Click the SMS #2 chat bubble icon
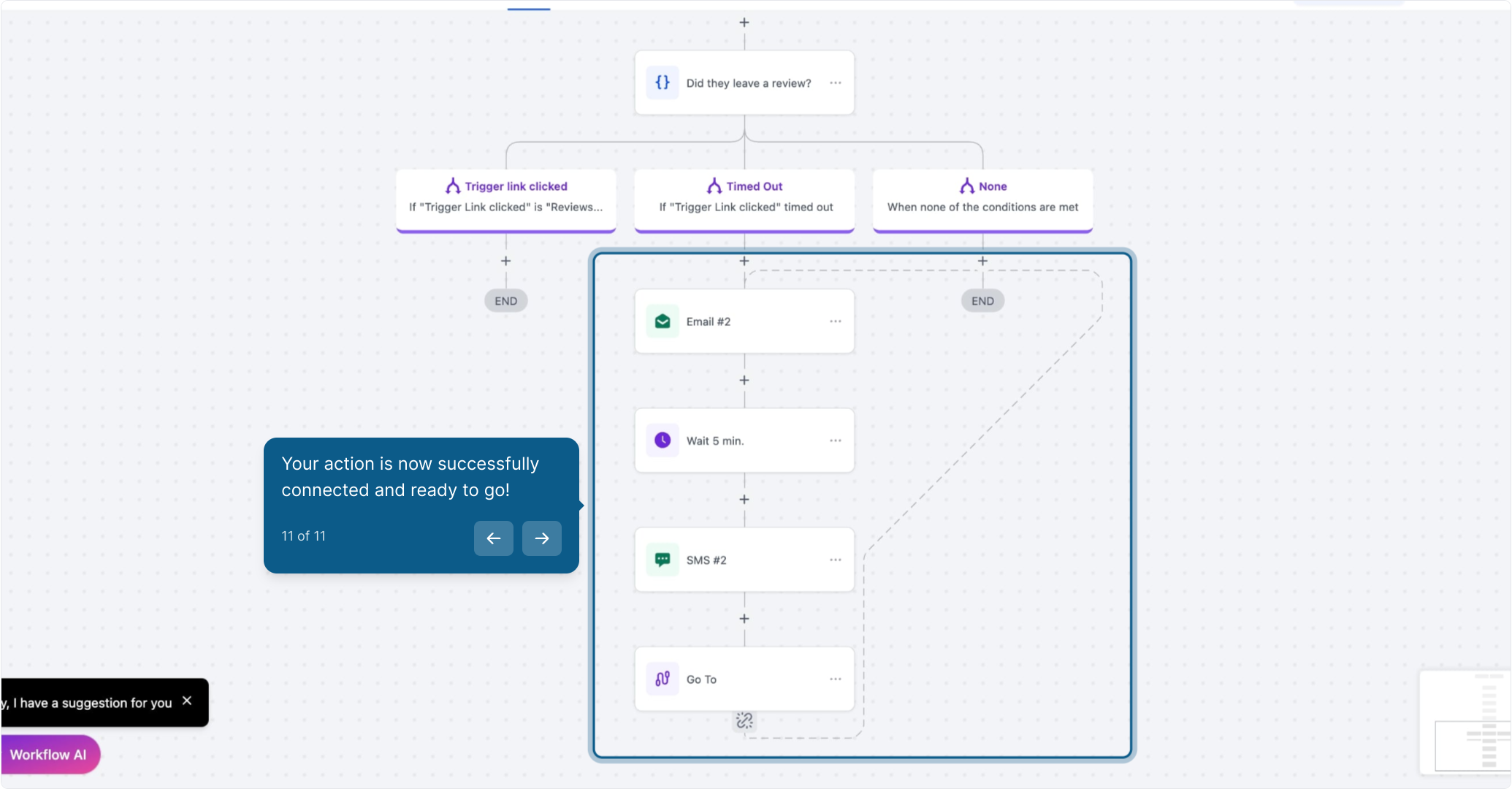 [x=663, y=560]
